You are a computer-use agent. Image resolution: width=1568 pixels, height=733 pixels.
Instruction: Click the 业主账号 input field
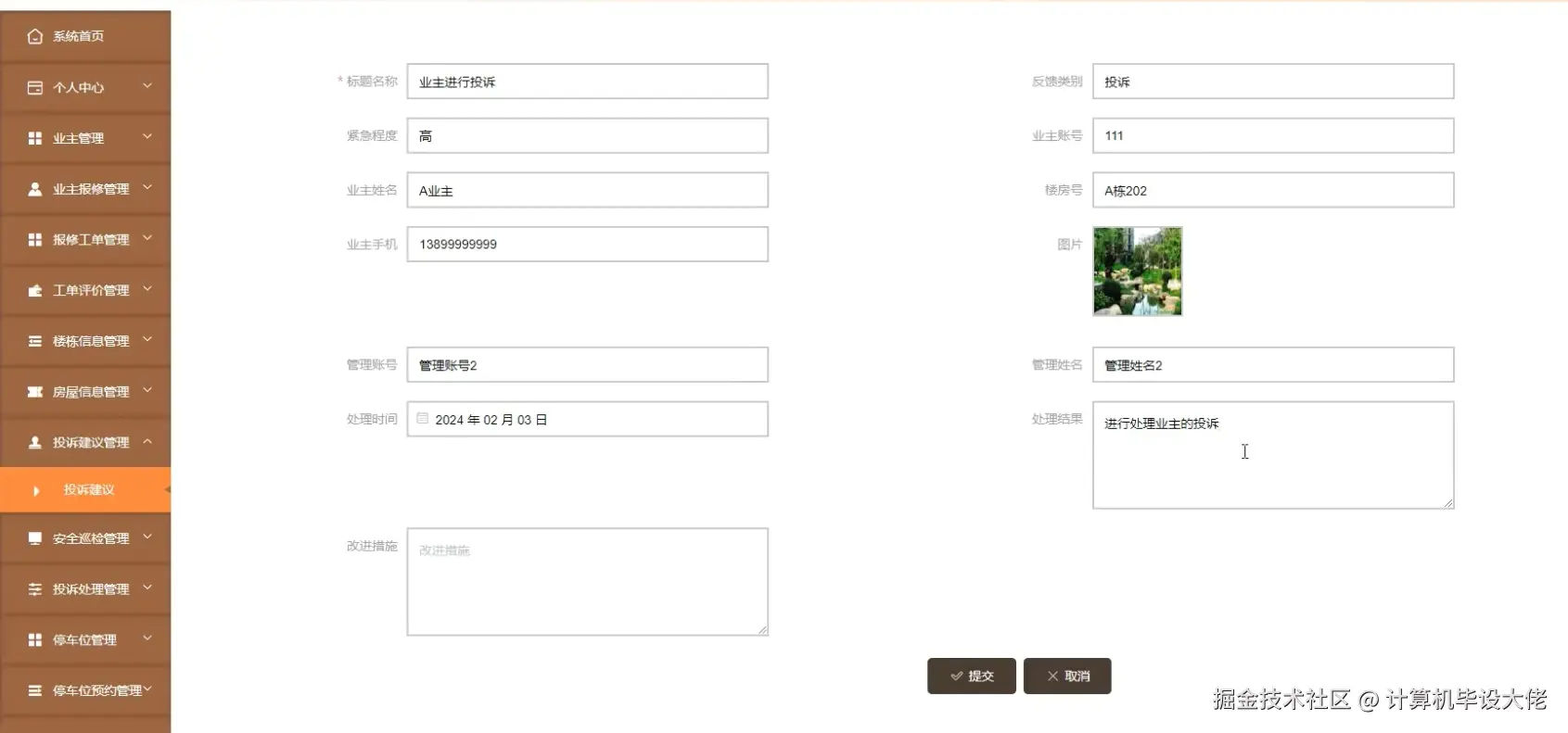click(x=1273, y=136)
